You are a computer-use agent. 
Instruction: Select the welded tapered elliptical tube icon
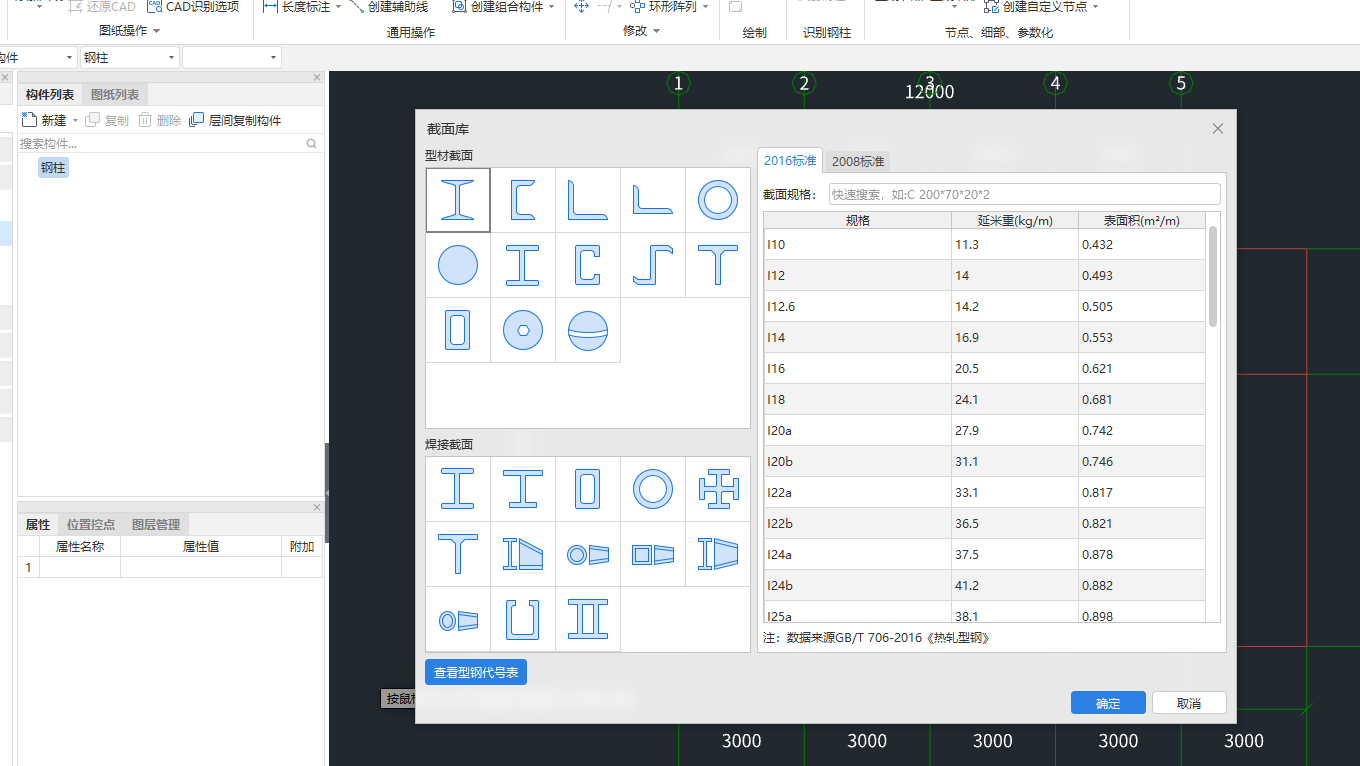458,619
